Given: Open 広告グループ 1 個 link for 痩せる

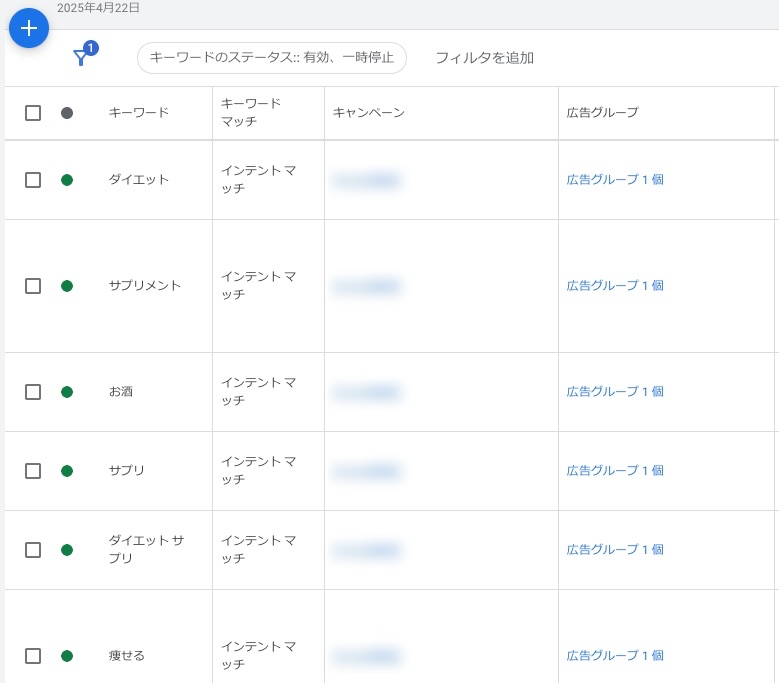Looking at the screenshot, I should pyautogui.click(x=615, y=655).
